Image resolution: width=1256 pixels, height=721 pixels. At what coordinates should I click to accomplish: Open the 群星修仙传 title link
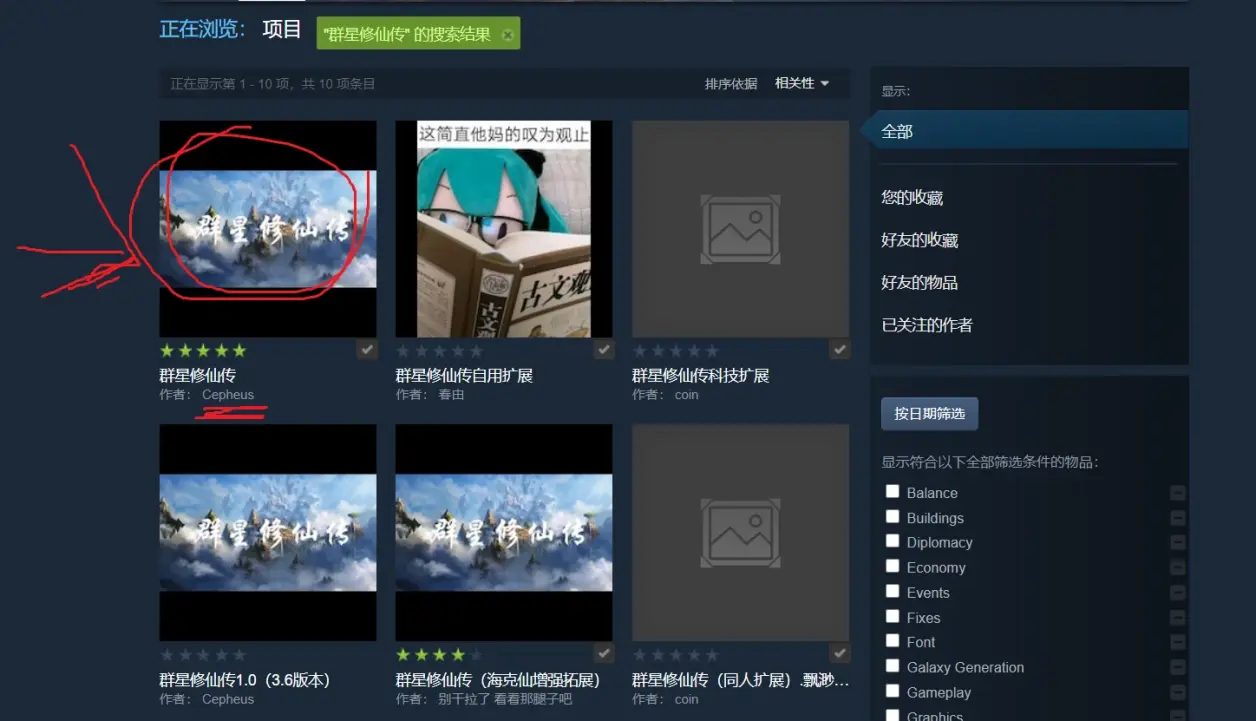(198, 376)
